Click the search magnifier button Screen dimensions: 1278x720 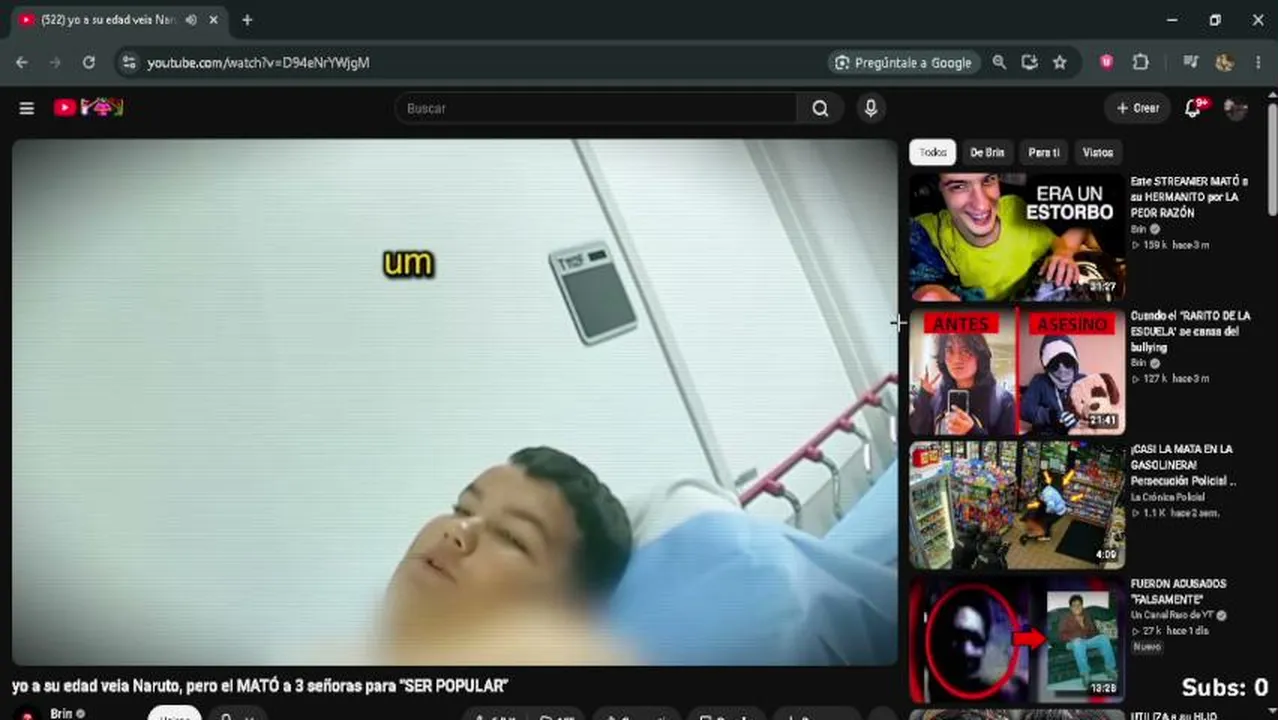click(820, 108)
